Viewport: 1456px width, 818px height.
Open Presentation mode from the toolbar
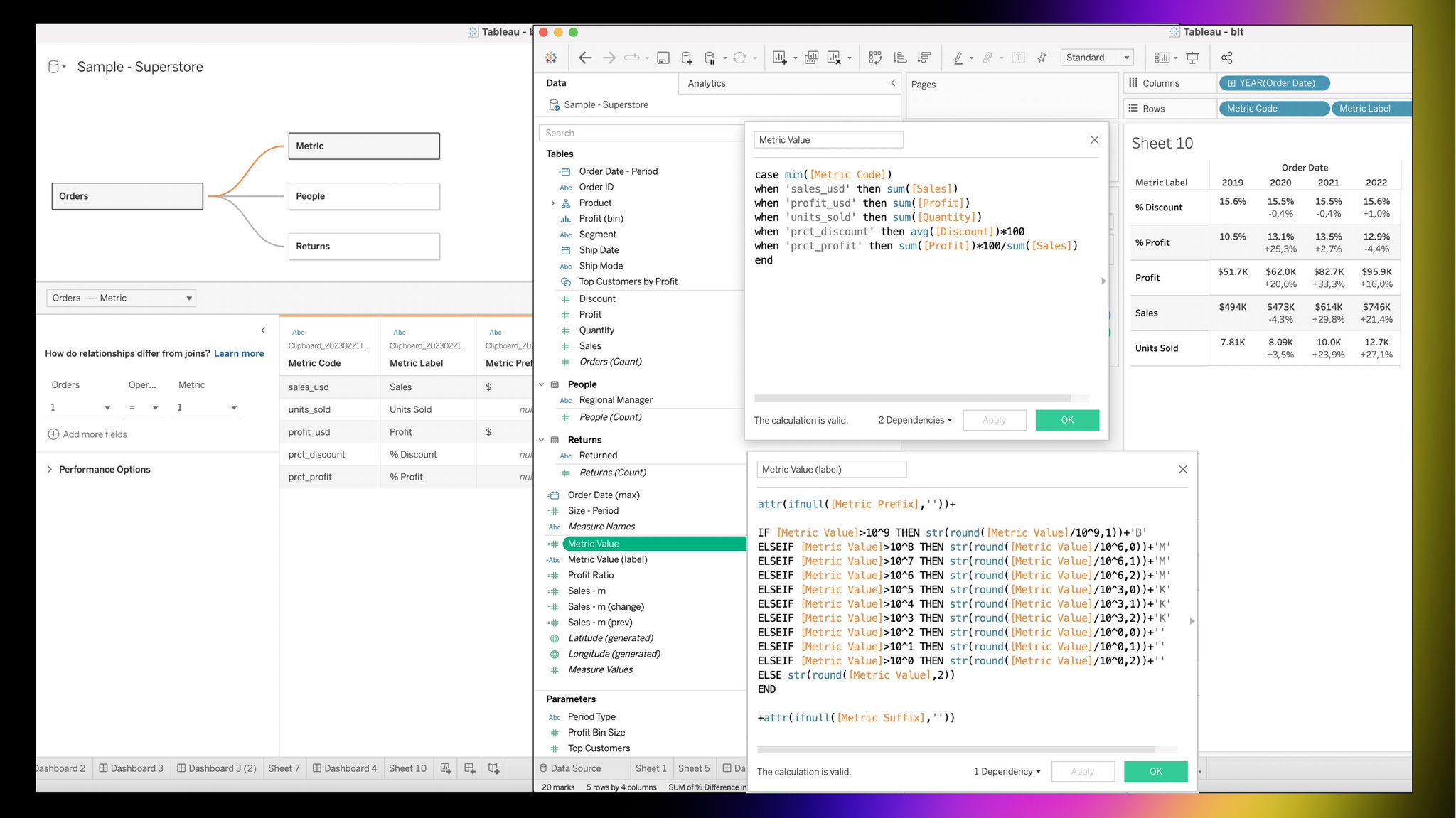click(x=1192, y=58)
